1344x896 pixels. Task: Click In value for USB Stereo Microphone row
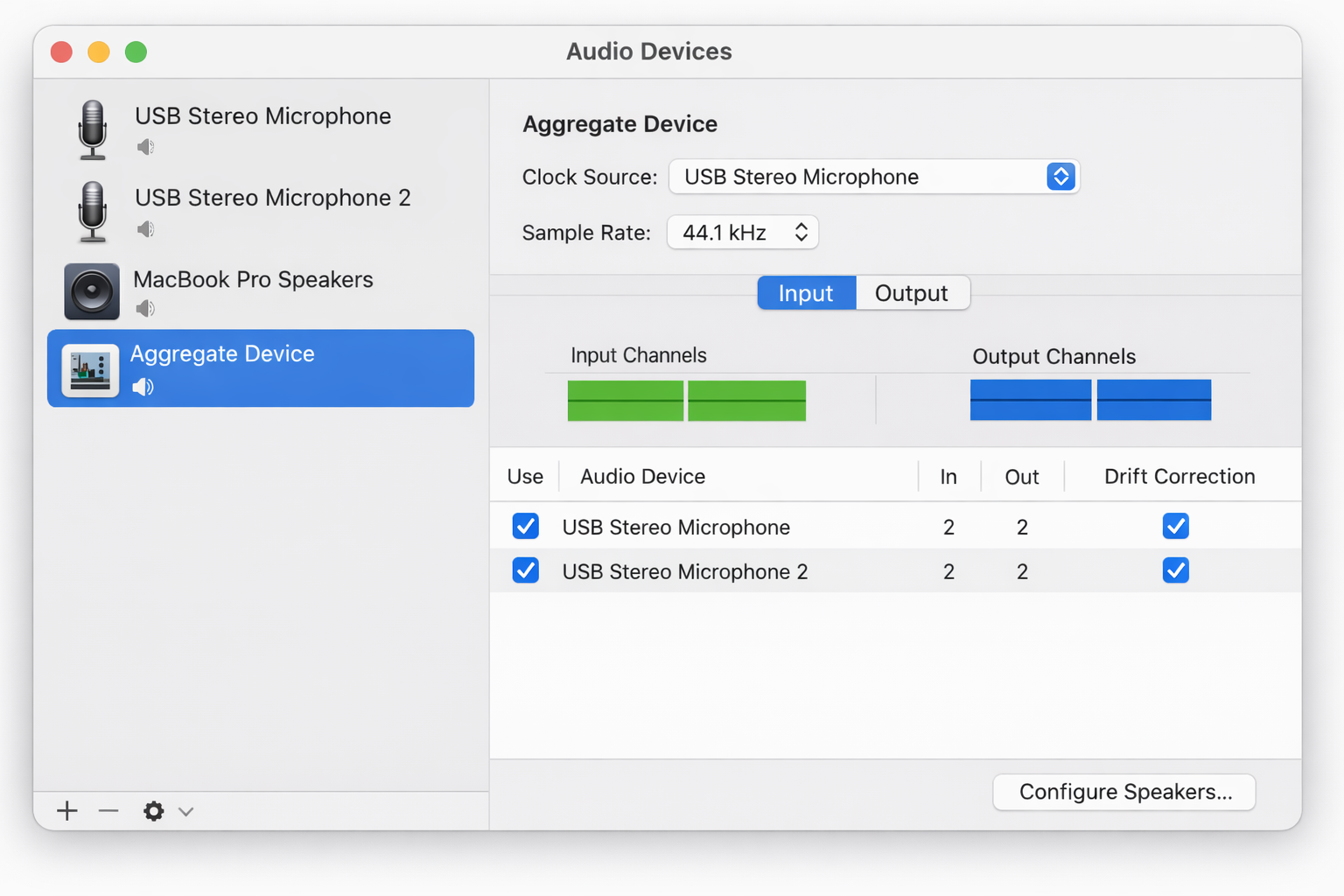948,528
